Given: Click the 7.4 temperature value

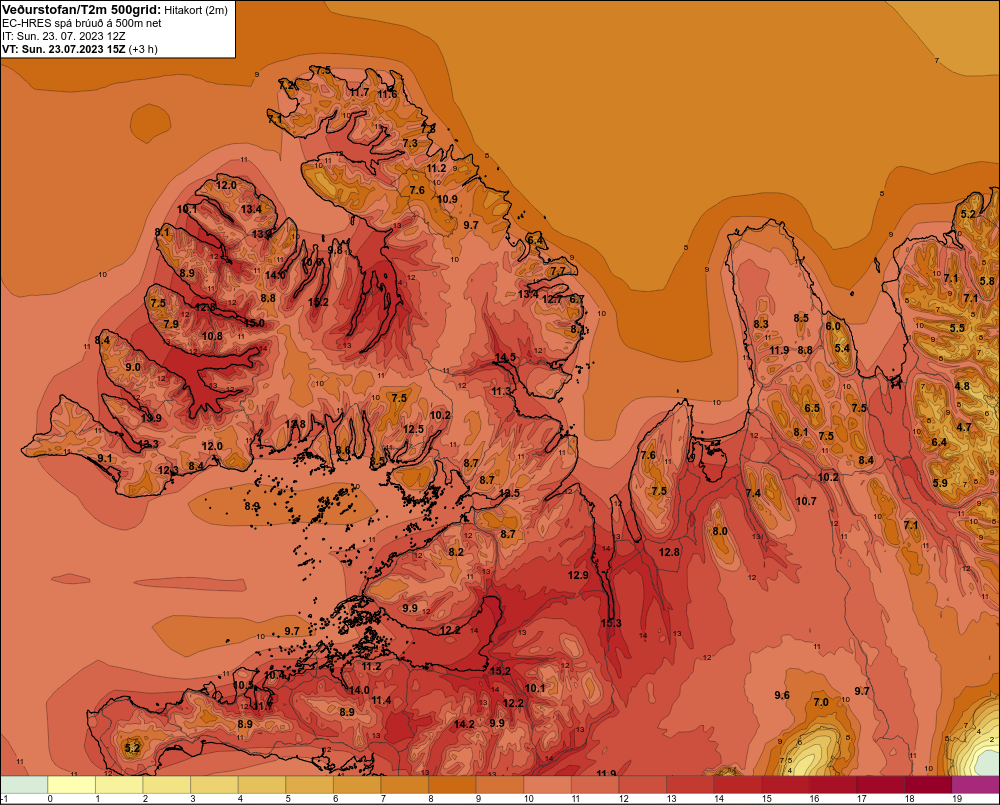Looking at the screenshot, I should tap(753, 493).
